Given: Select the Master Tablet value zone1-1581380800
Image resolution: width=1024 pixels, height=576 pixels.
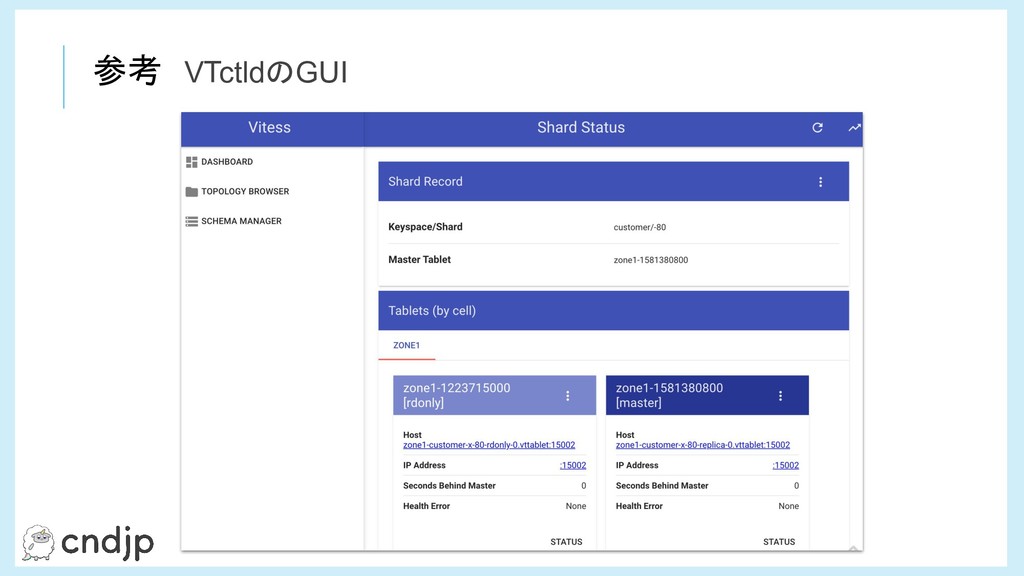Looking at the screenshot, I should (650, 260).
